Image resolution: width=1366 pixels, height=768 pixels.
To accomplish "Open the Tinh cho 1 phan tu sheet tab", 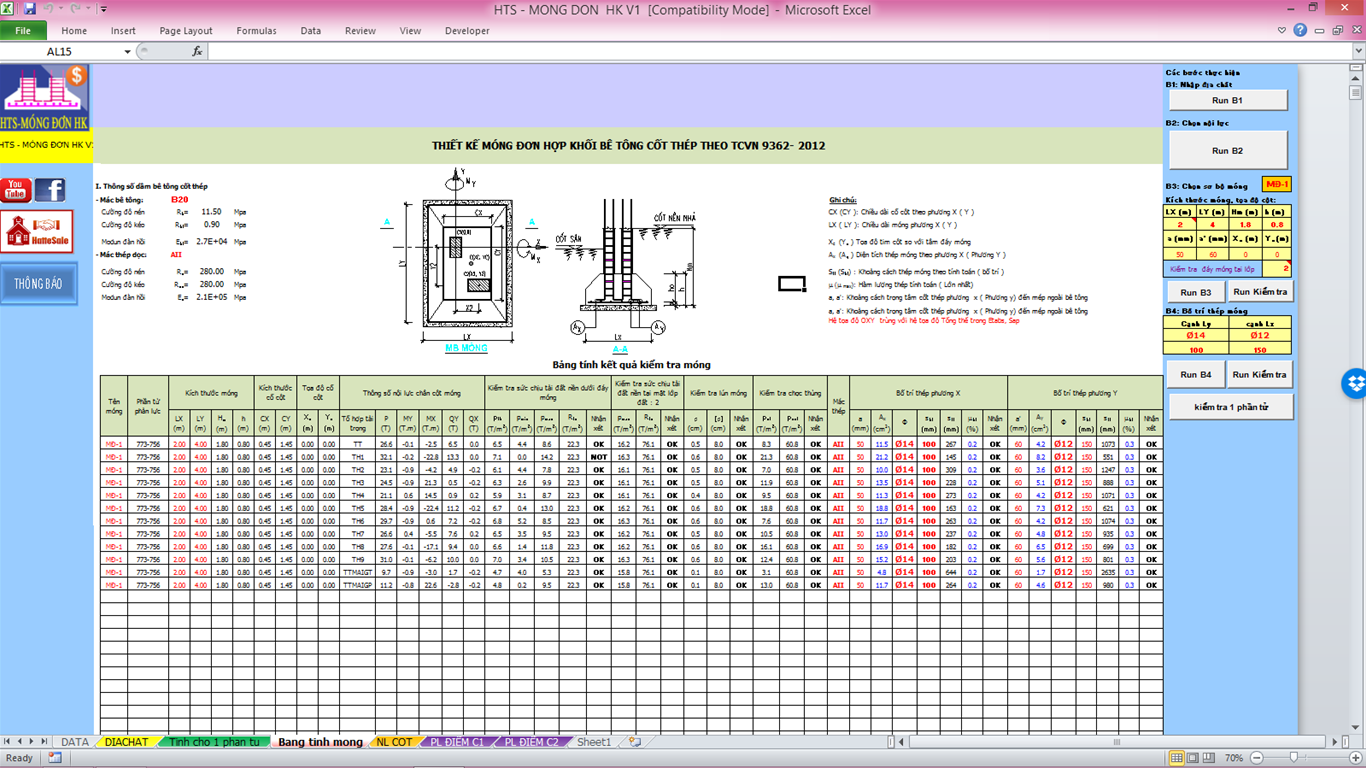I will pyautogui.click(x=214, y=742).
